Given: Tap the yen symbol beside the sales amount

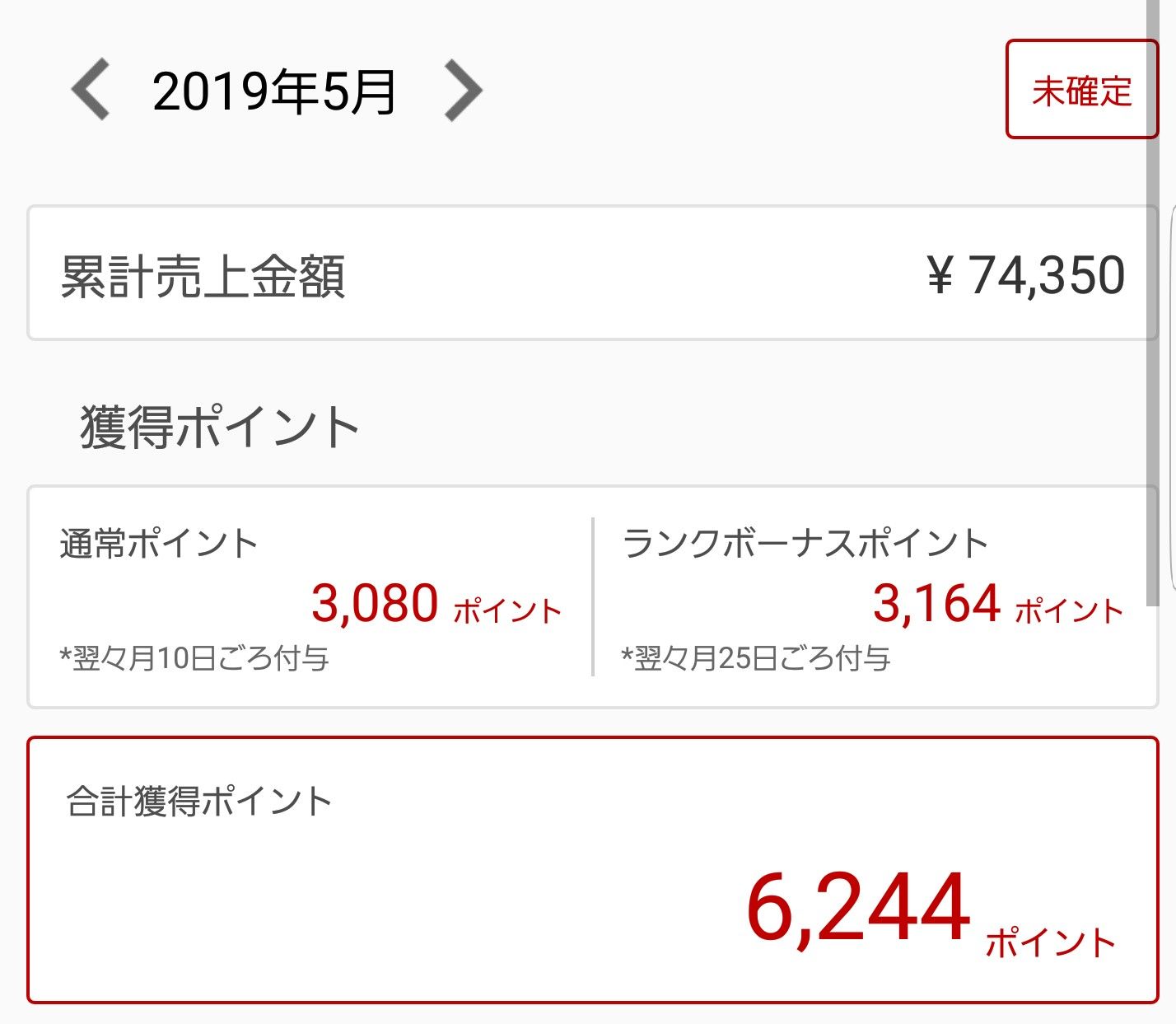Looking at the screenshot, I should pyautogui.click(x=940, y=275).
